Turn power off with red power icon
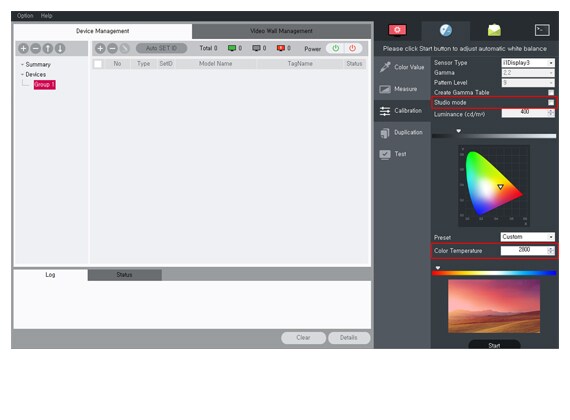Viewport: 570px width, 420px height. pos(353,48)
